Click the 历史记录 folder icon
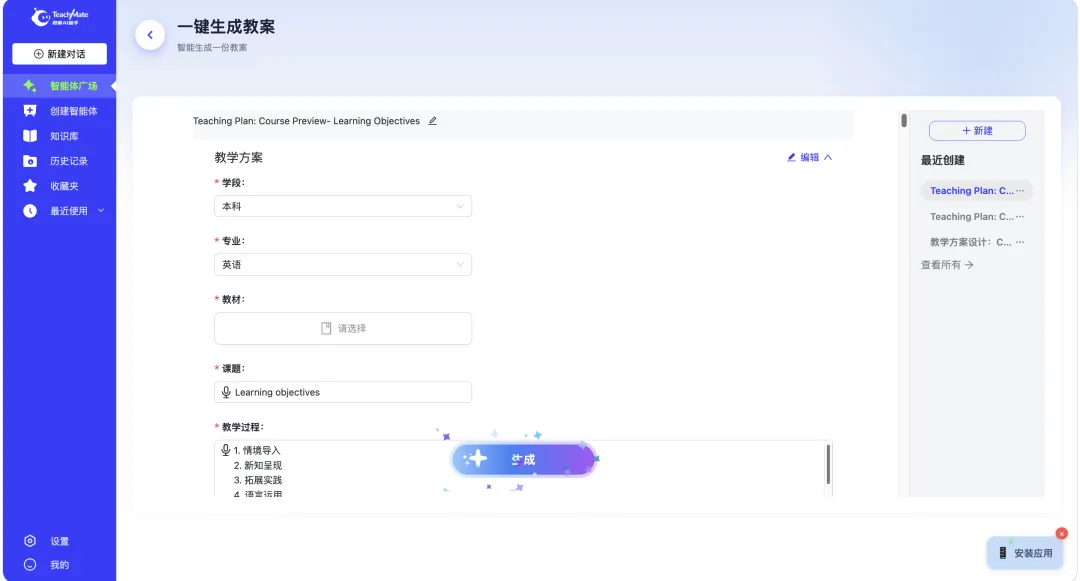 pyautogui.click(x=30, y=161)
